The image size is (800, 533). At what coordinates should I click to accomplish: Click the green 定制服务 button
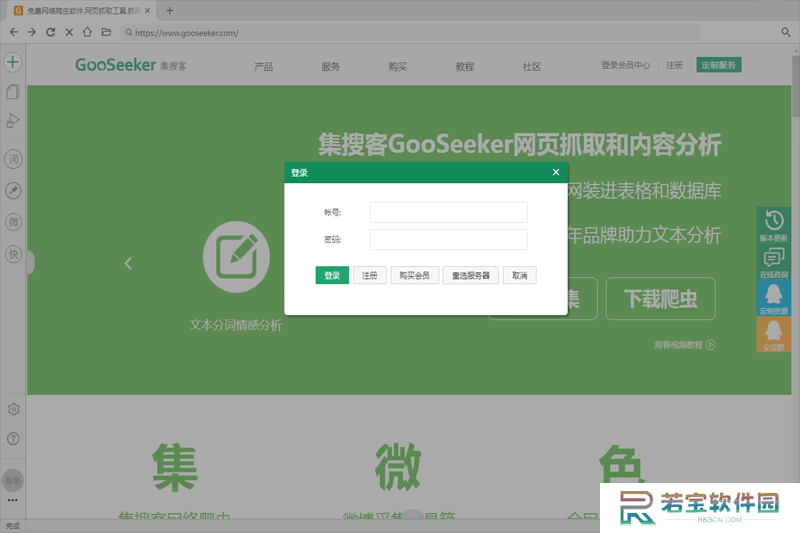(x=718, y=65)
